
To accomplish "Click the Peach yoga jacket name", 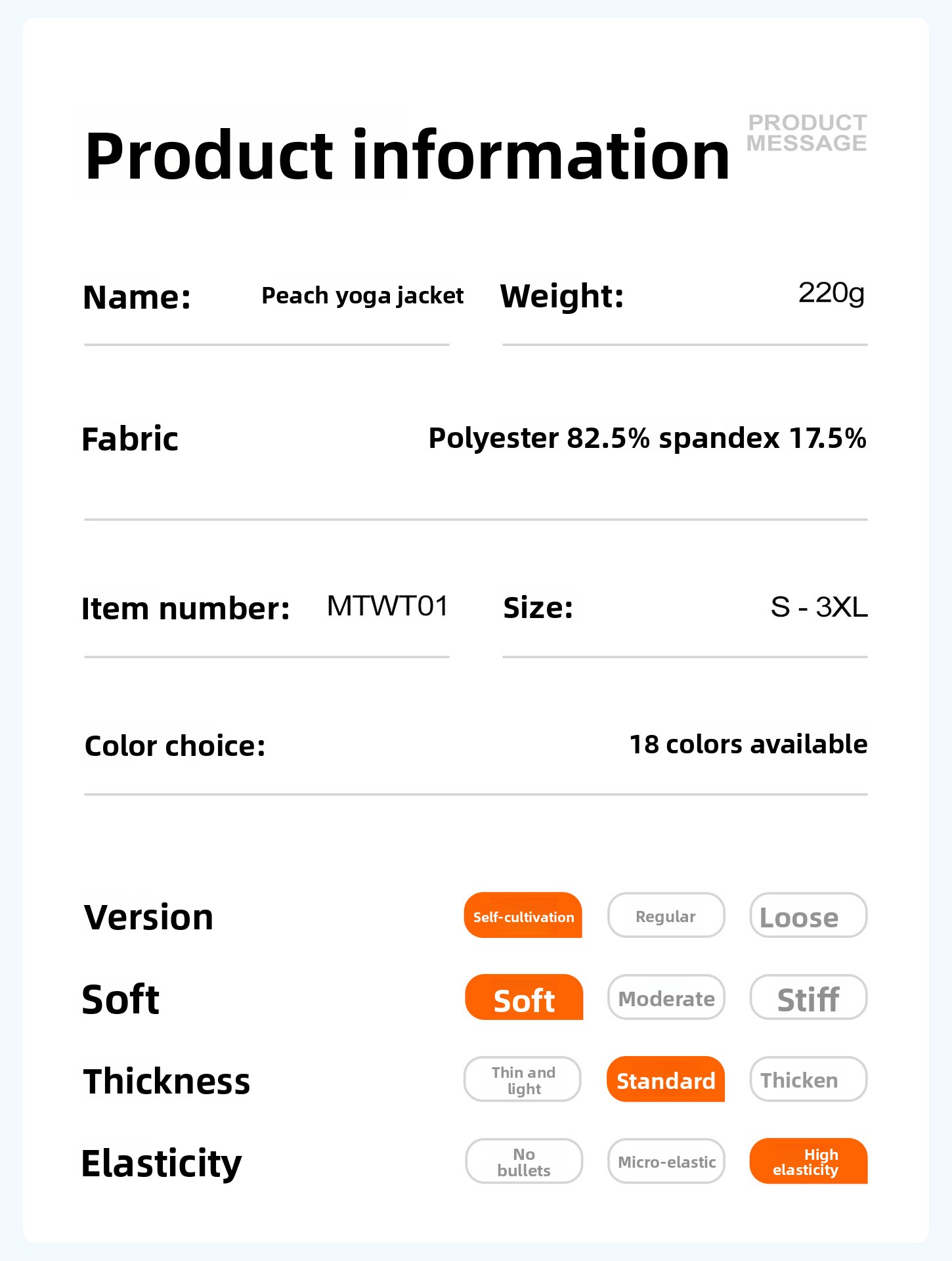I will coord(362,296).
